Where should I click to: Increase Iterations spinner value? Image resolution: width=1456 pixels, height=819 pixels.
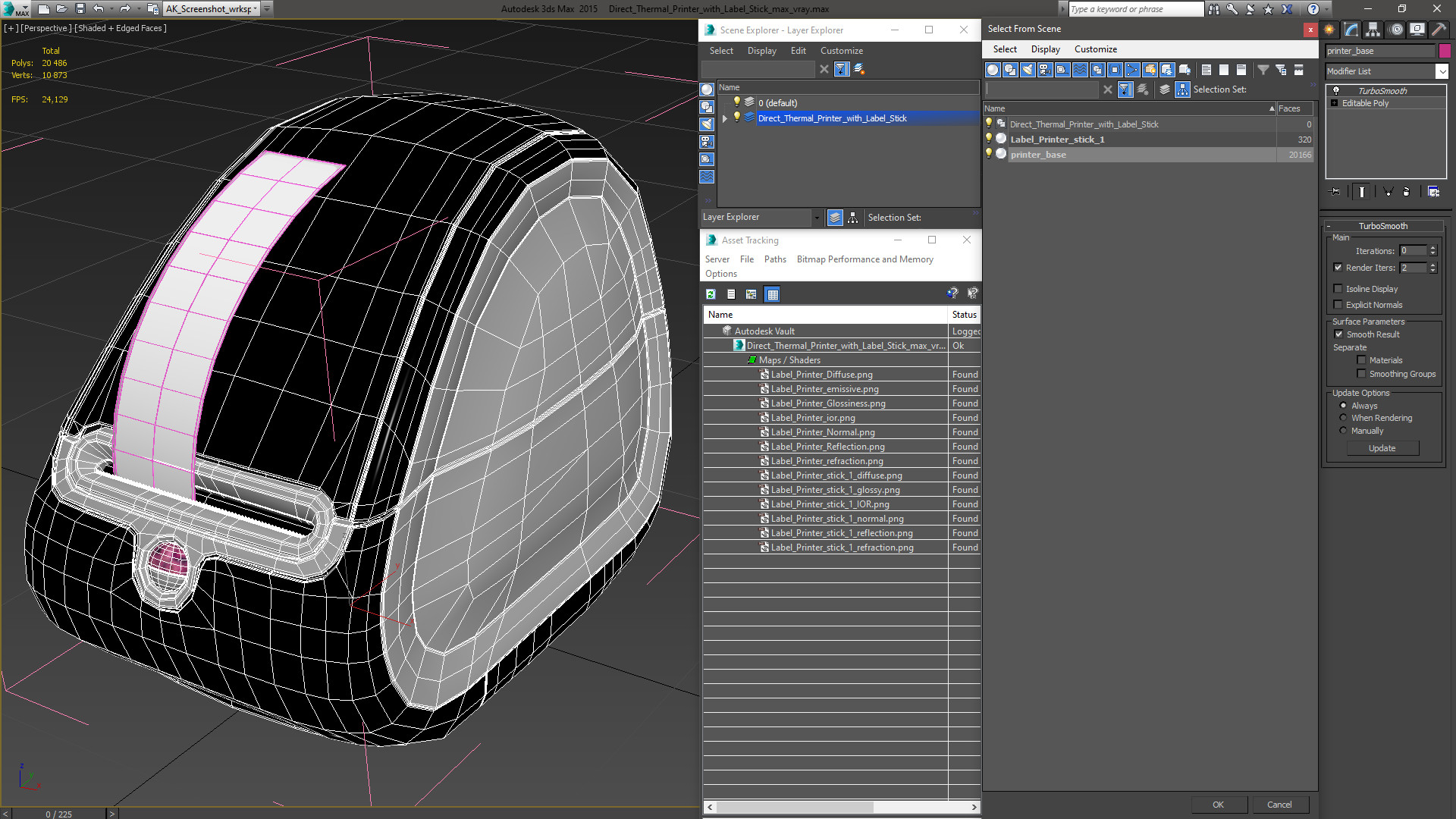(x=1432, y=248)
